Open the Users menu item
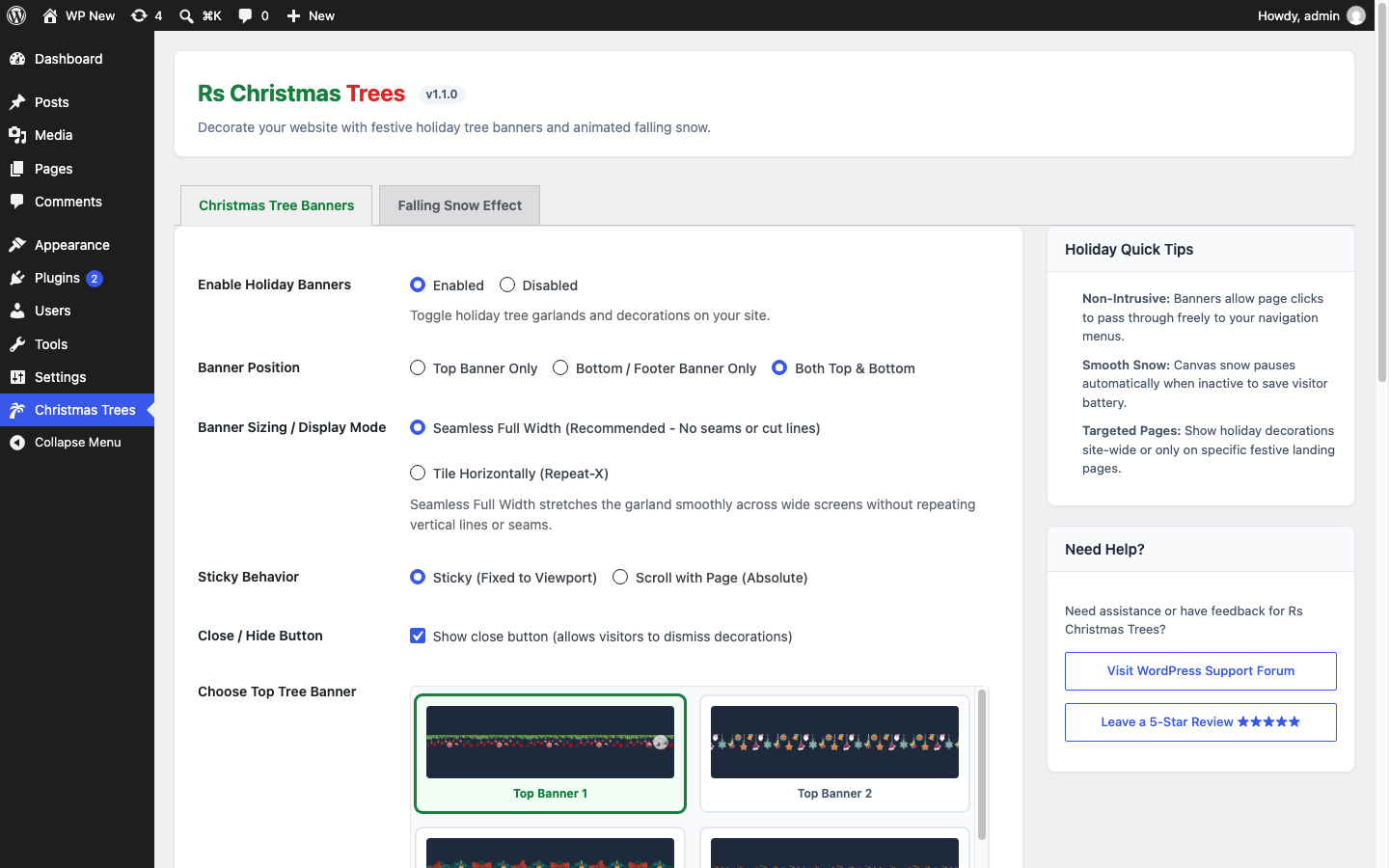 click(77, 311)
